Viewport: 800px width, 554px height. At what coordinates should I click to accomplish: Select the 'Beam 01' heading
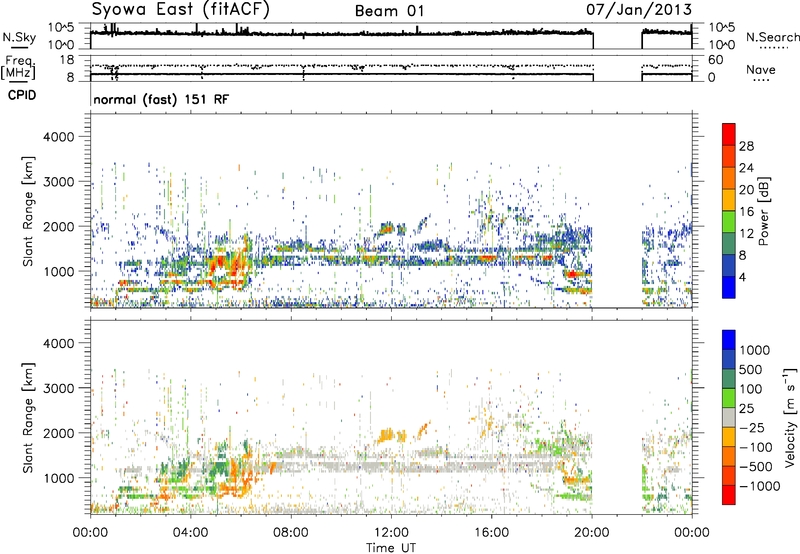pyautogui.click(x=390, y=11)
